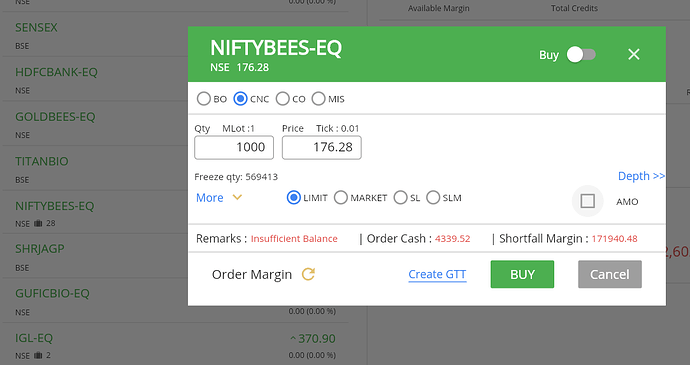Select the BO product radio button
690x365 pixels.
(203, 99)
